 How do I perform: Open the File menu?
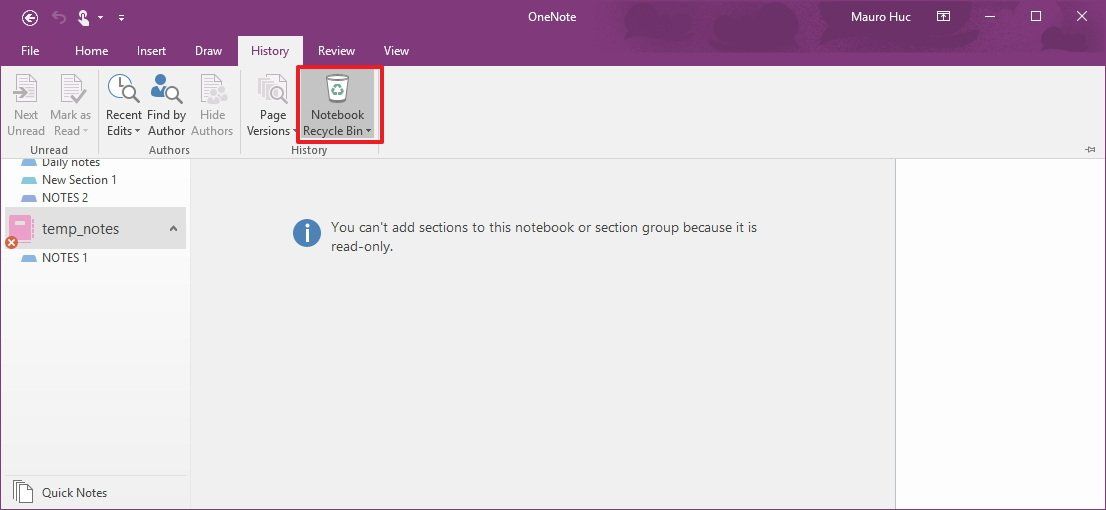click(x=30, y=51)
